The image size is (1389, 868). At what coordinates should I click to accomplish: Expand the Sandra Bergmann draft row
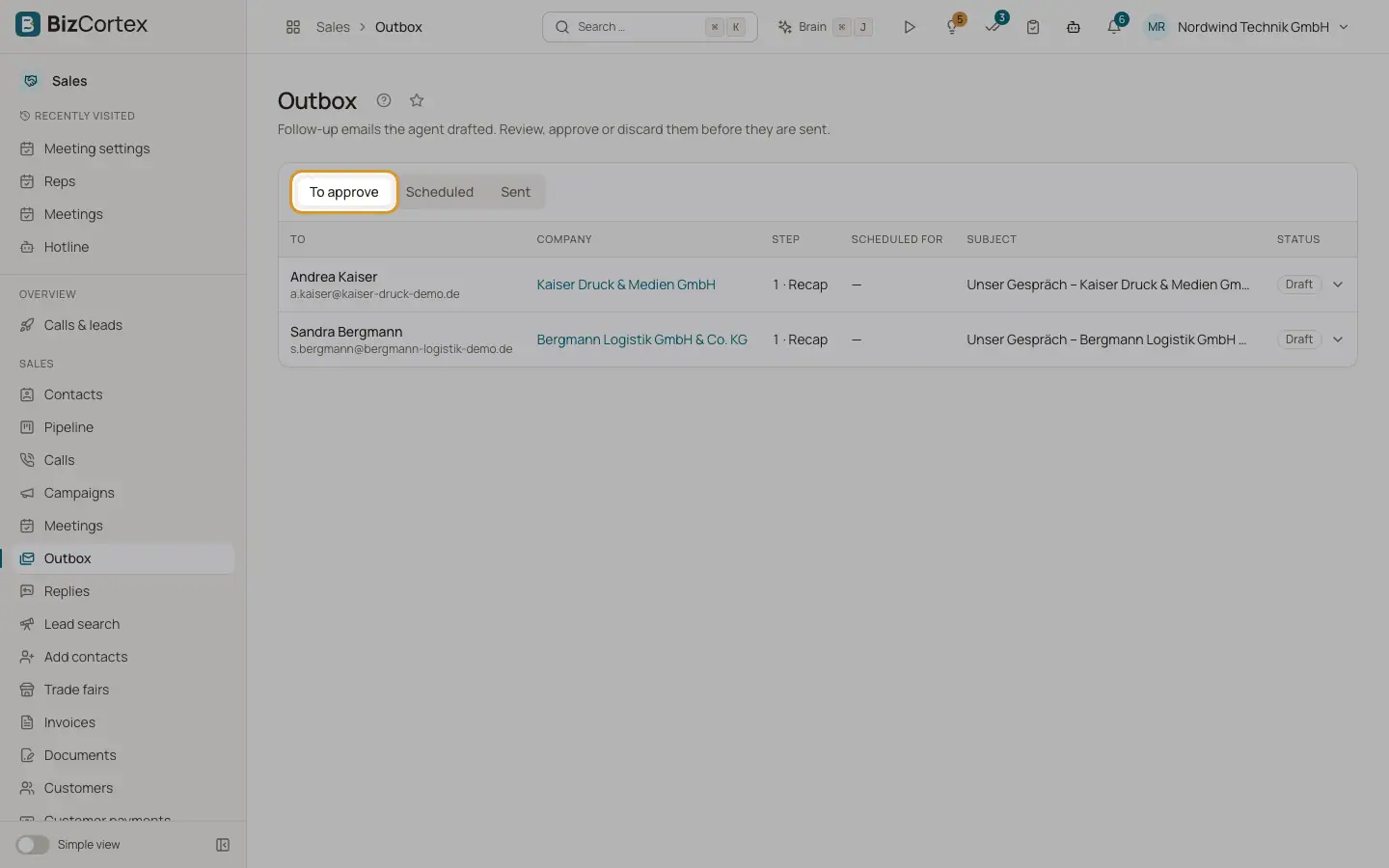(1338, 339)
